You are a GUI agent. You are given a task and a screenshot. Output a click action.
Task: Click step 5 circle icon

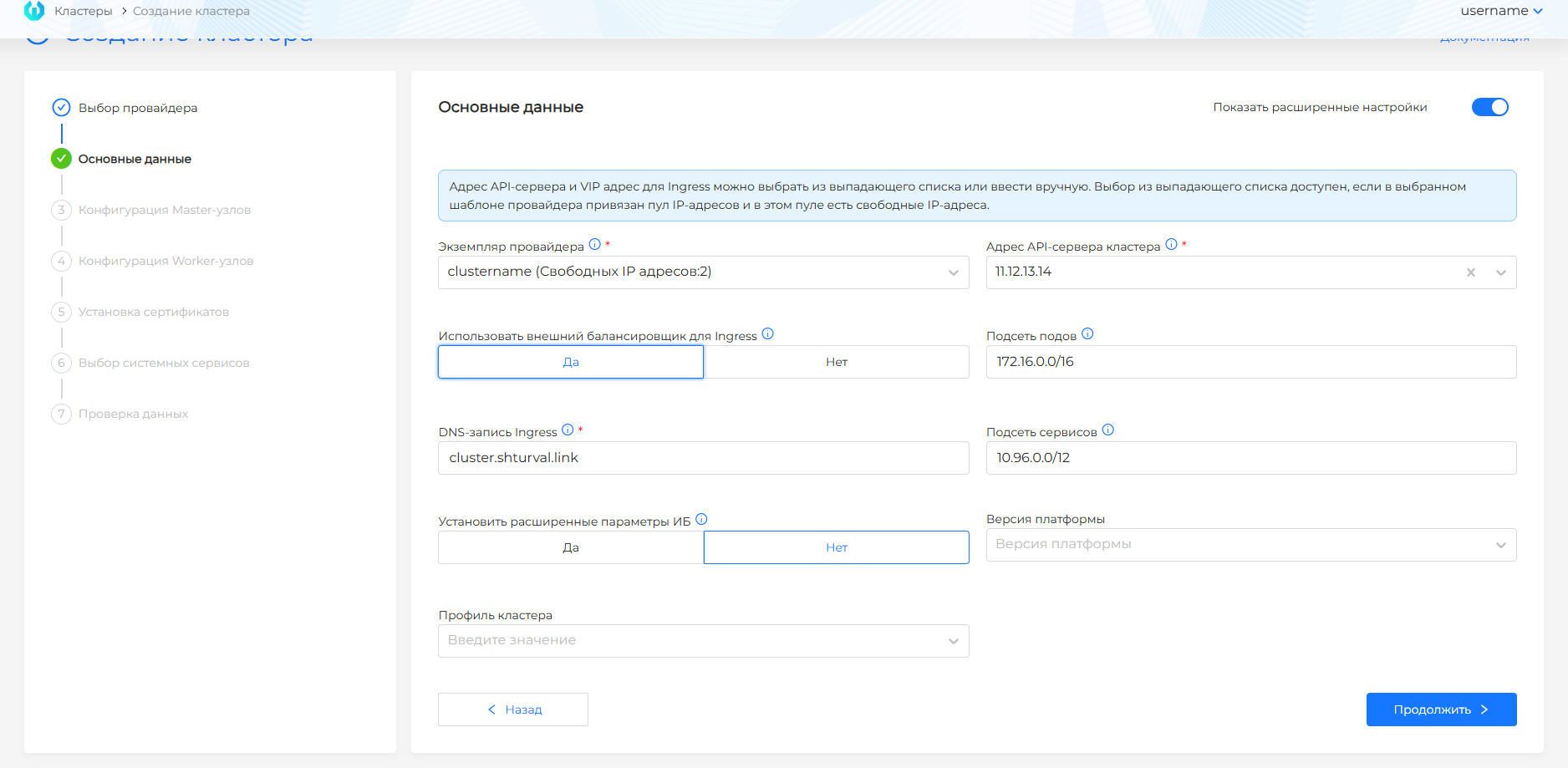(61, 312)
